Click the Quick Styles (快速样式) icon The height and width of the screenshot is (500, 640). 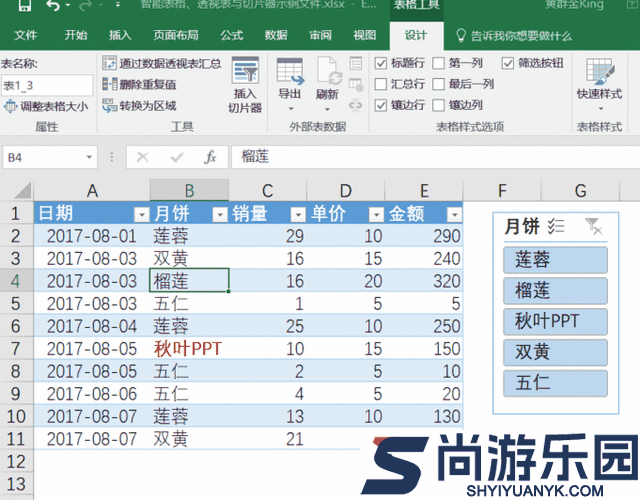(x=600, y=71)
